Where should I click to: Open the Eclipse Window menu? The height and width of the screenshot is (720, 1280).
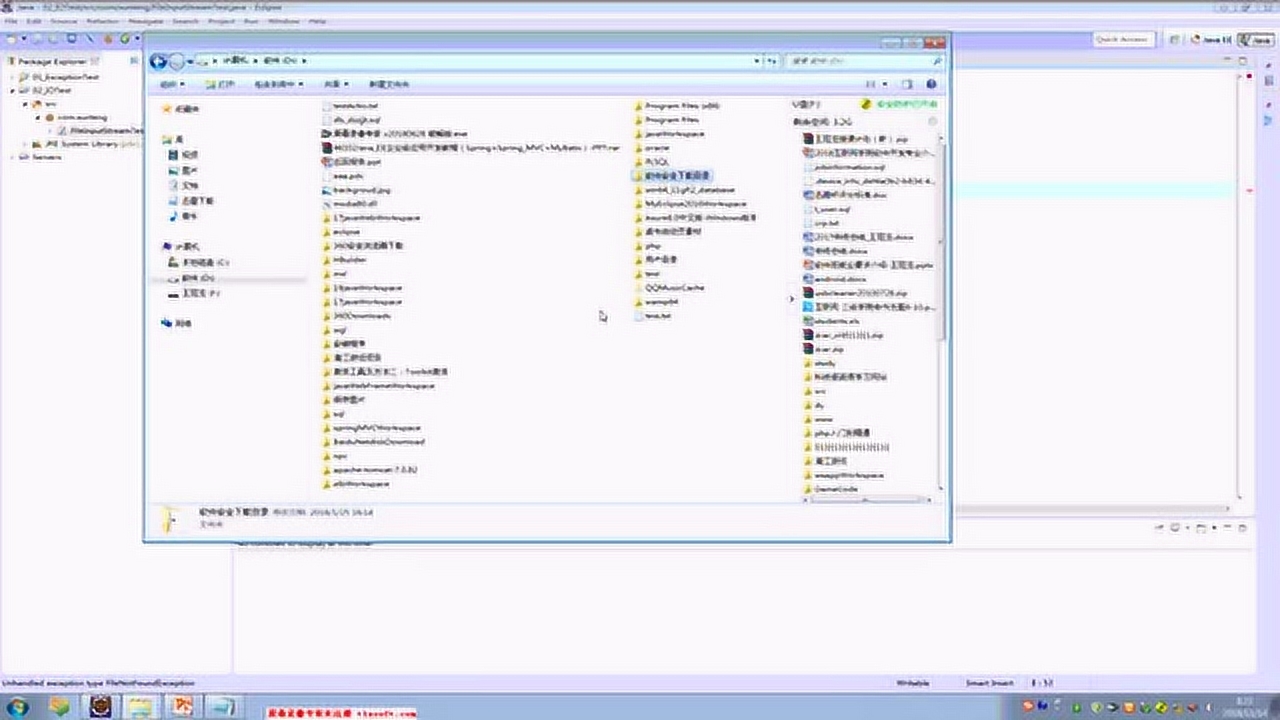[284, 20]
